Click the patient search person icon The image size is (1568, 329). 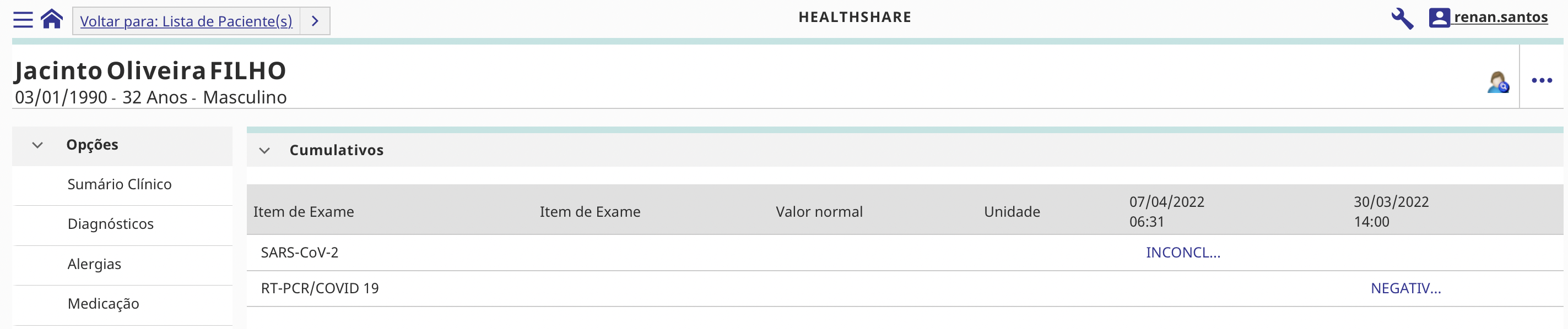pos(1497,82)
